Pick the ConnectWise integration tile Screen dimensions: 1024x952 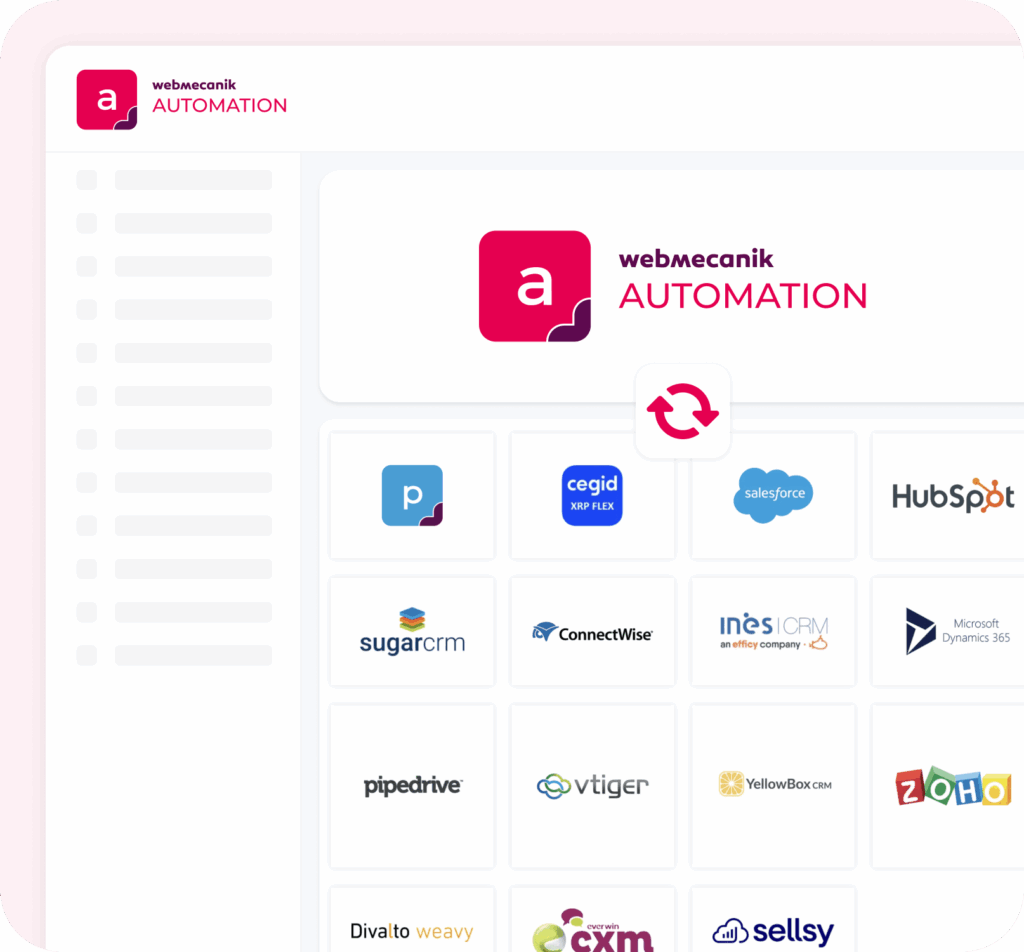click(x=592, y=631)
